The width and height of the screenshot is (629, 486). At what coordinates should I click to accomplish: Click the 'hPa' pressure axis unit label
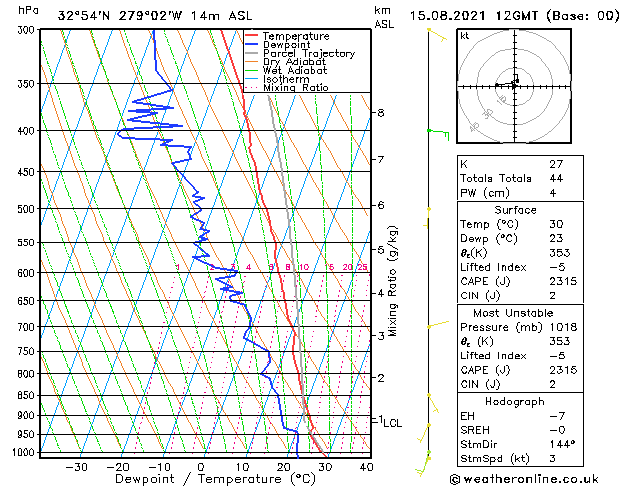coord(28,11)
